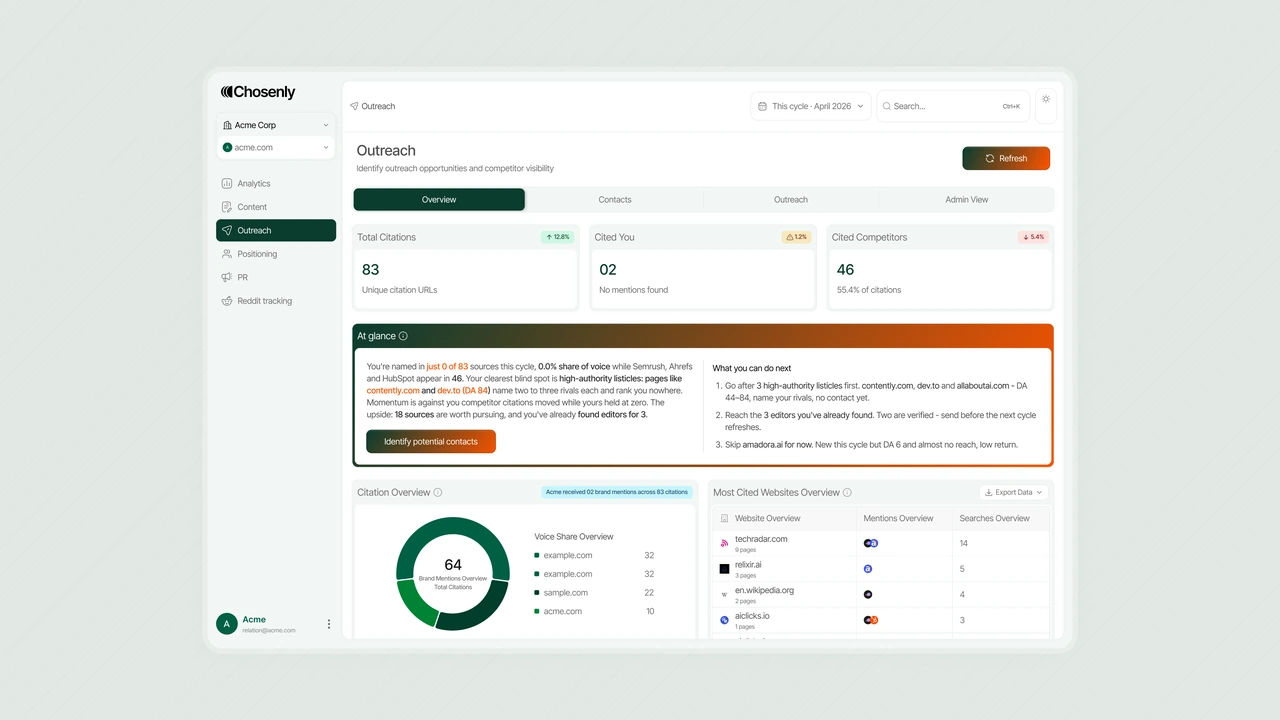Click the searches value 14
The width and height of the screenshot is (1280, 720).
tap(964, 543)
